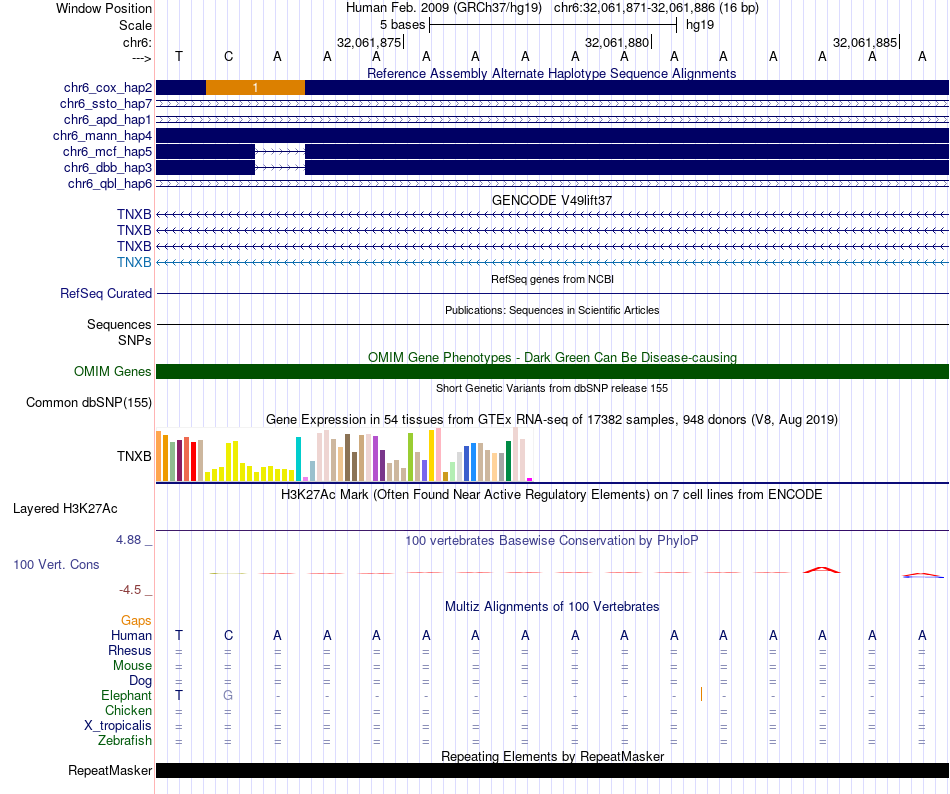Click the G base in the Elephant row
950x794 pixels.
click(228, 695)
